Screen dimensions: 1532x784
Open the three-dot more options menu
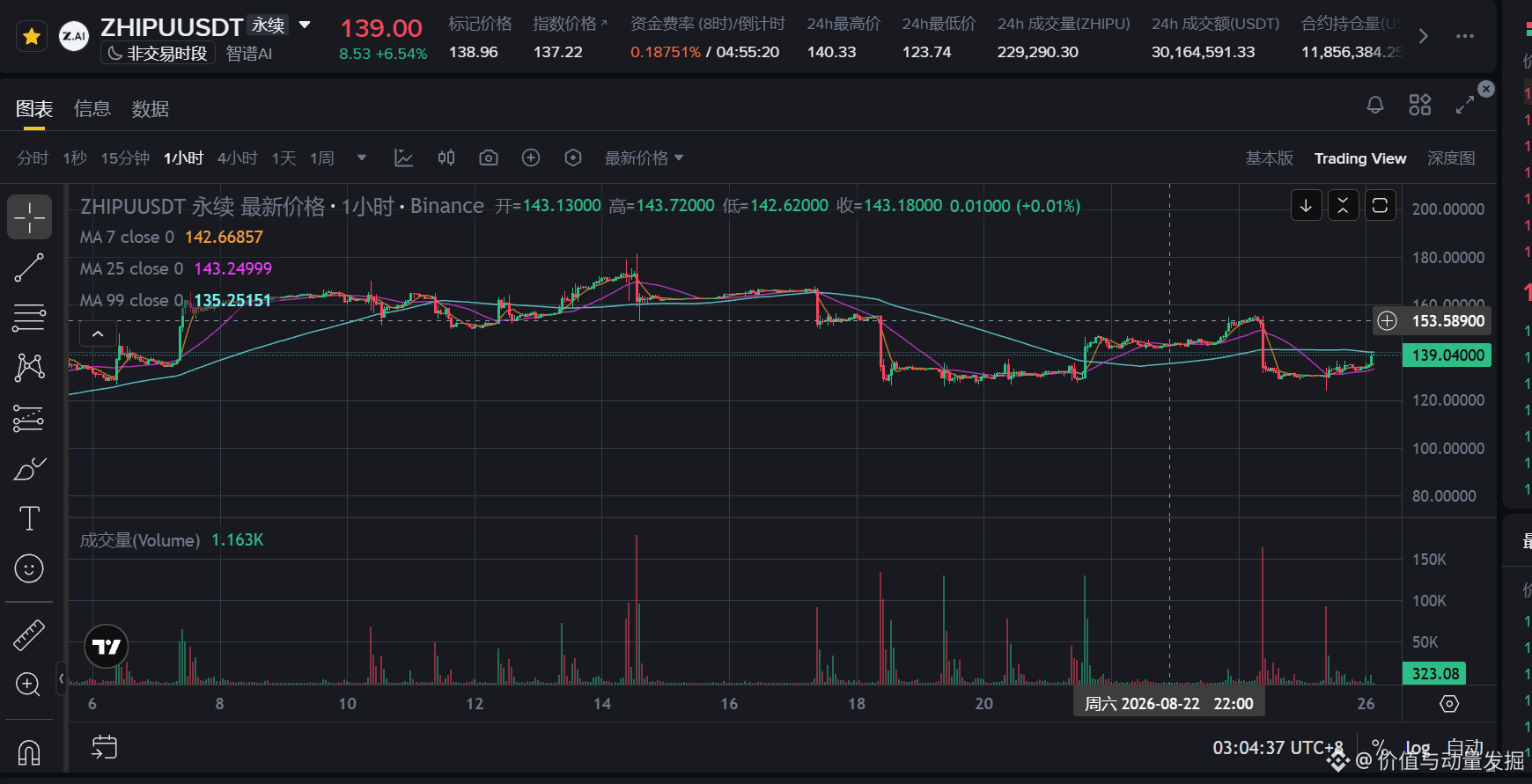(x=1465, y=36)
